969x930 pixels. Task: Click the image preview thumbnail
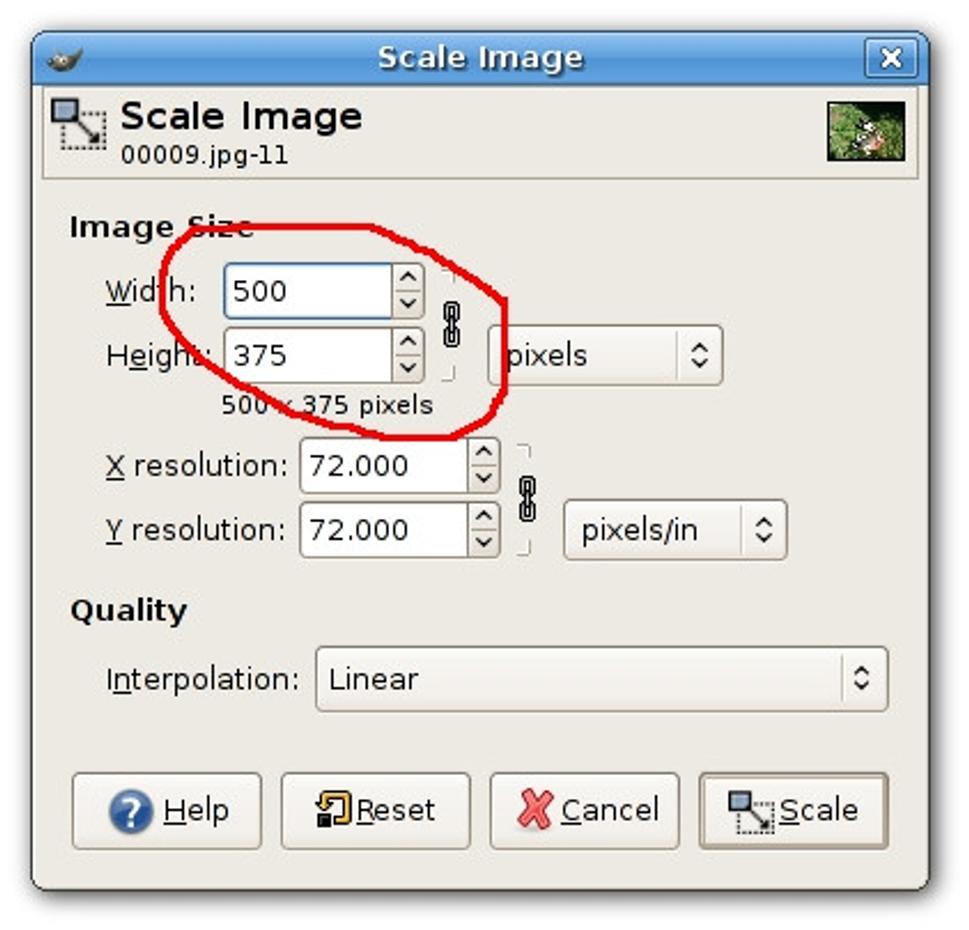(866, 132)
